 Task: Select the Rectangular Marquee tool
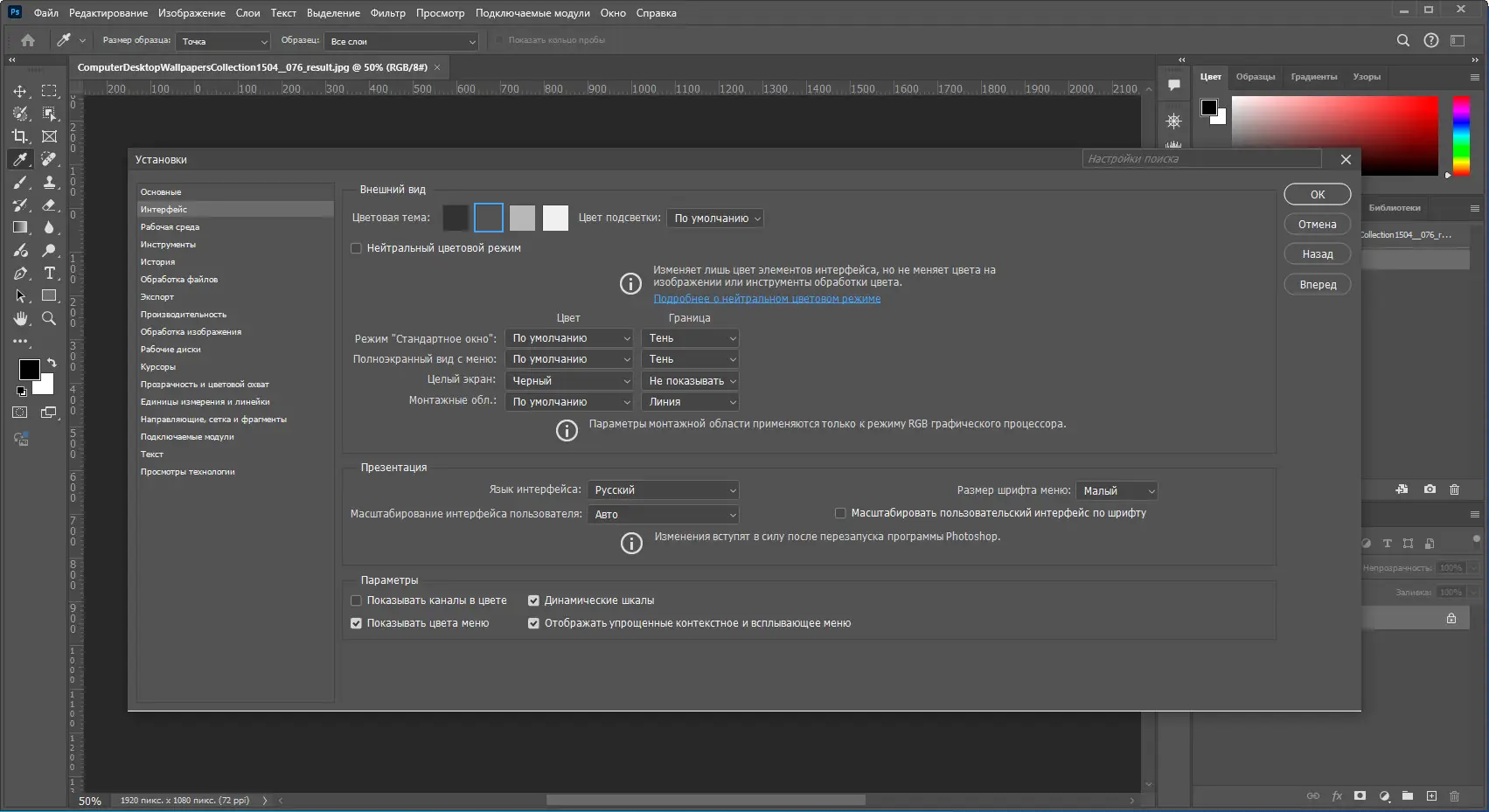tap(49, 91)
